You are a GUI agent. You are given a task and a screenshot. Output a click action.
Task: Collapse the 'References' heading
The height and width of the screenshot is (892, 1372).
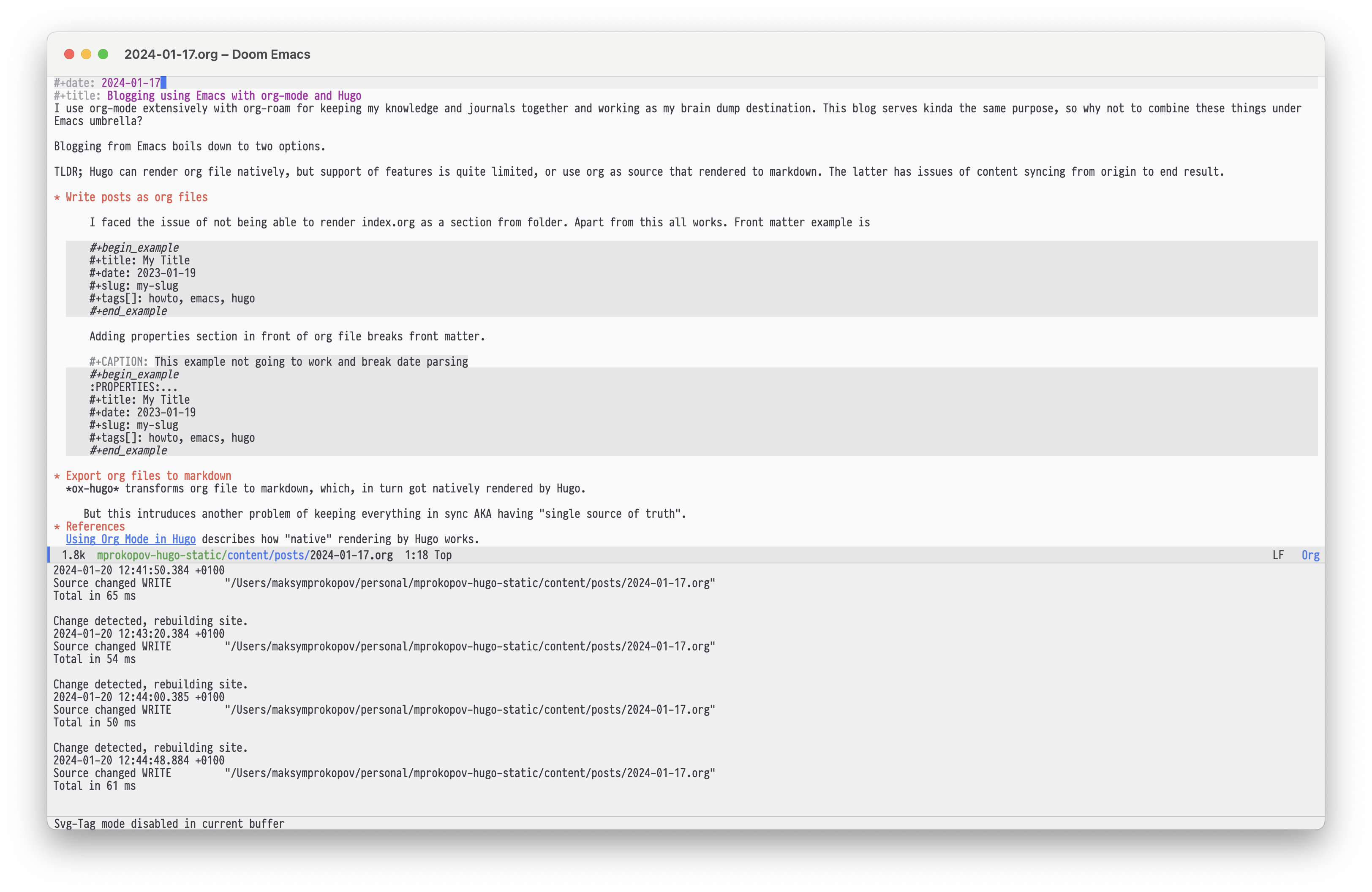(95, 526)
